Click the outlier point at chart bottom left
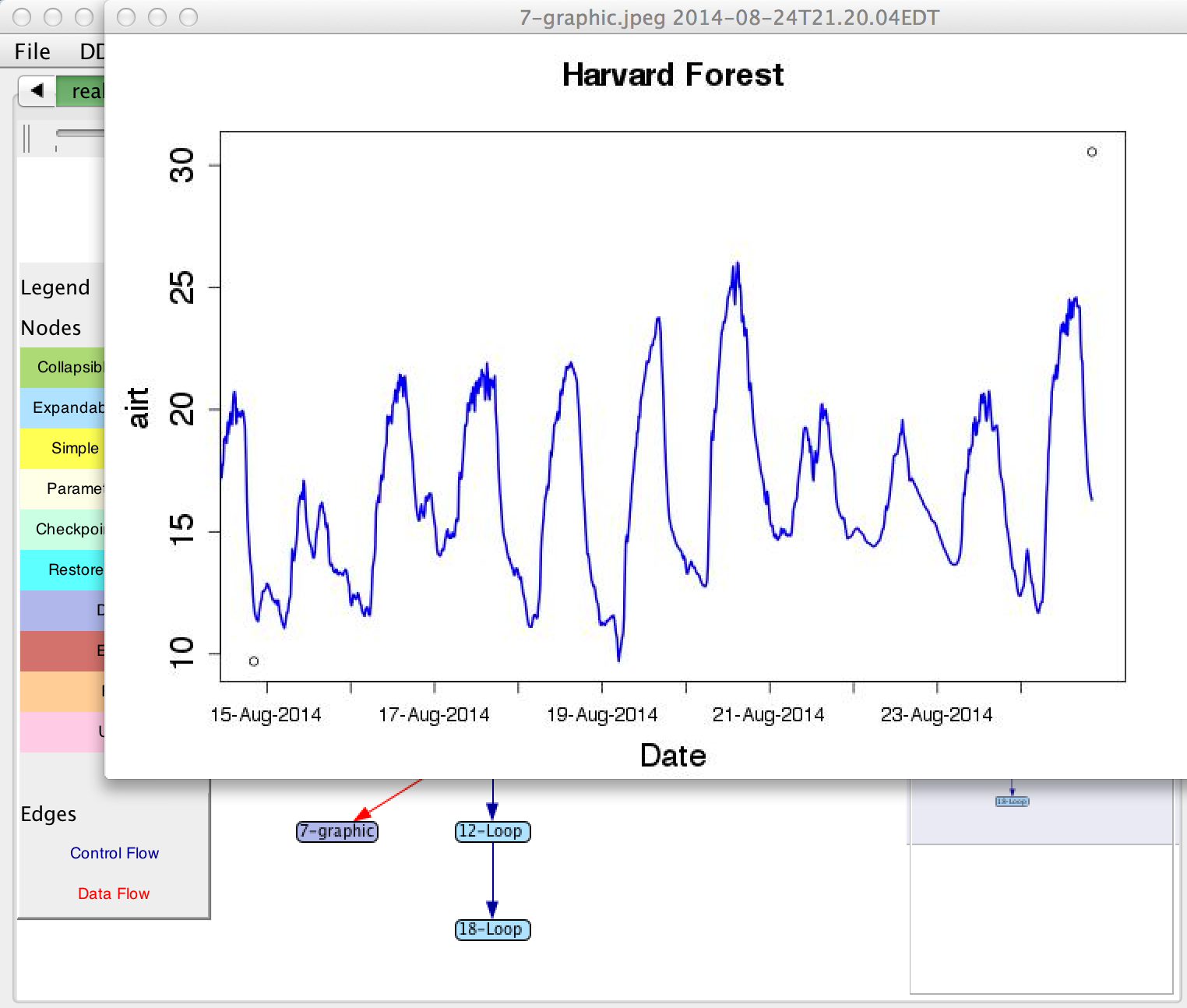This screenshot has height=1008, width=1187. click(254, 661)
